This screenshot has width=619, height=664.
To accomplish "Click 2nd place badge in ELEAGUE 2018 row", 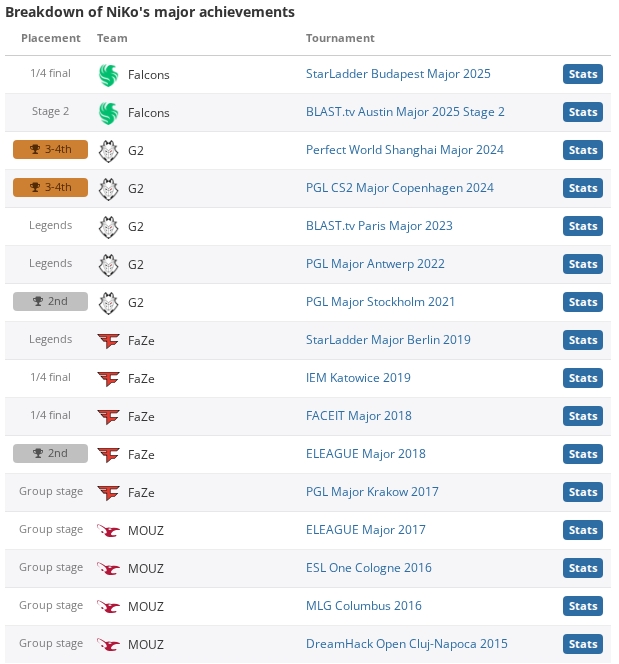I will click(x=50, y=454).
